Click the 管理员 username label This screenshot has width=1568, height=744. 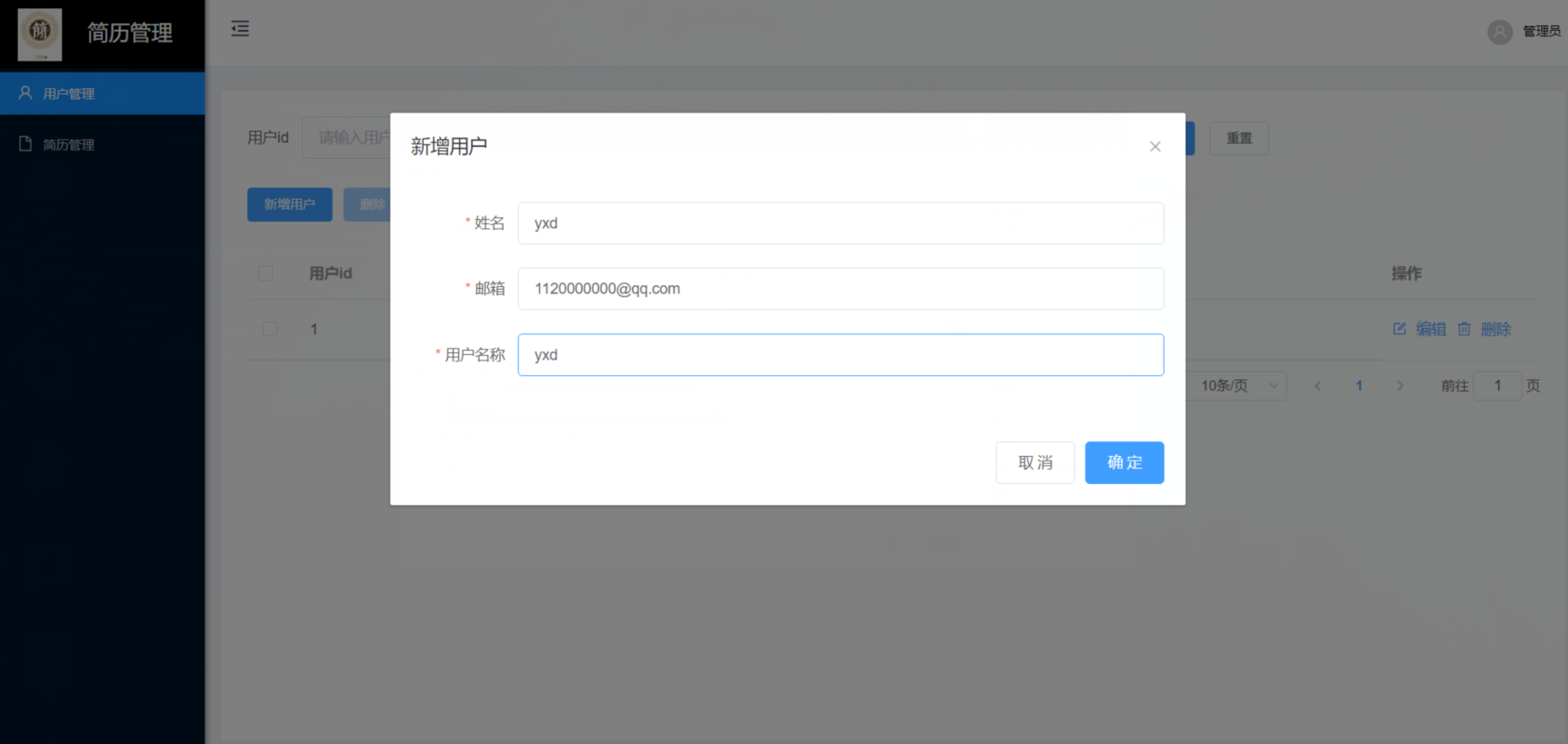(1541, 32)
